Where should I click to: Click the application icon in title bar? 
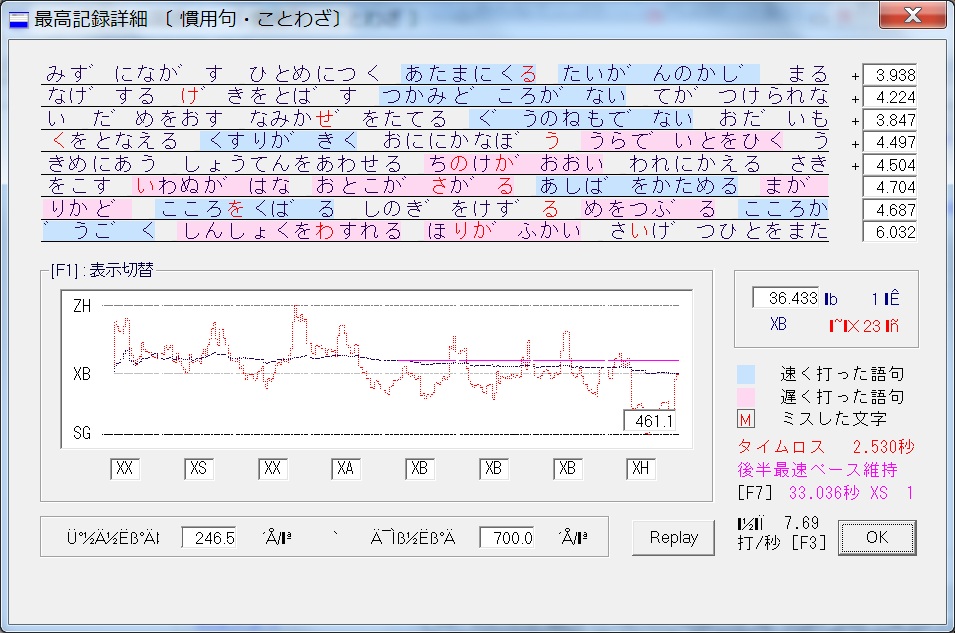[18, 19]
